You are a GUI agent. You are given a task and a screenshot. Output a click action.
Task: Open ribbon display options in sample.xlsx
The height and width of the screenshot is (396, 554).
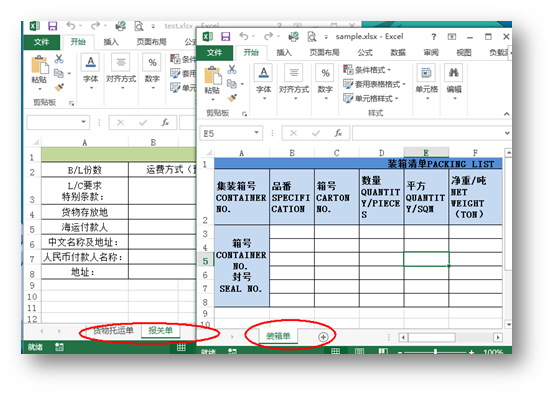click(452, 37)
